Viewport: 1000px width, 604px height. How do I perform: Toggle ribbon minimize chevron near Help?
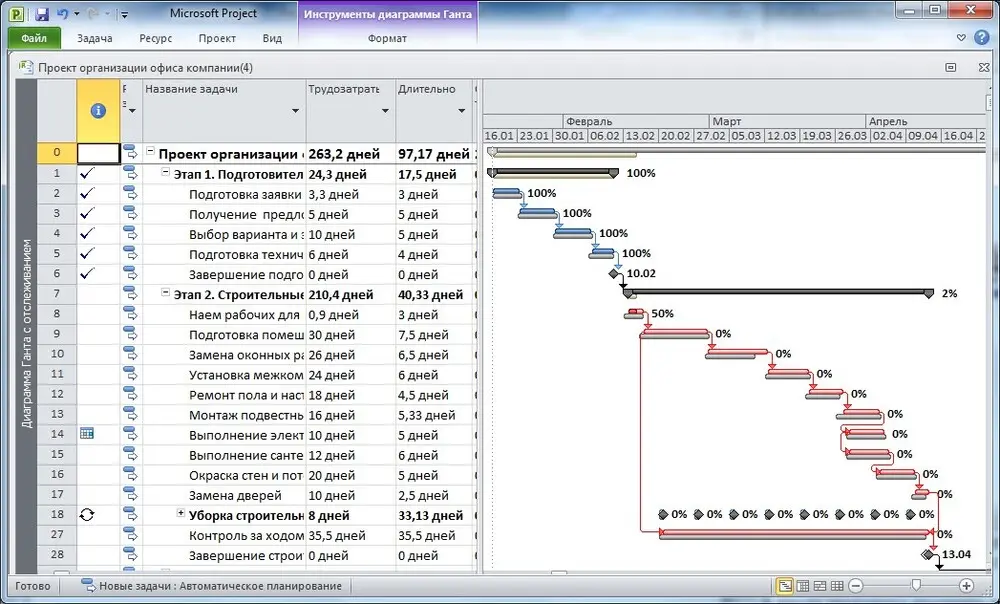click(961, 38)
